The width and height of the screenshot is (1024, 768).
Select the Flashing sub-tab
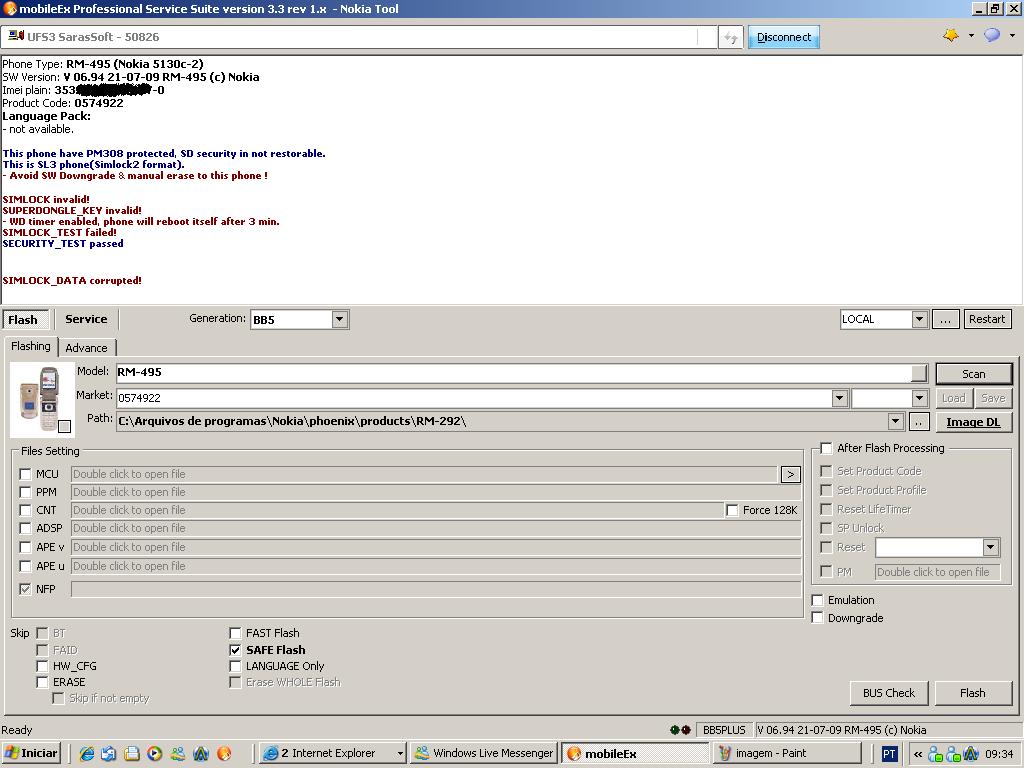click(x=31, y=346)
